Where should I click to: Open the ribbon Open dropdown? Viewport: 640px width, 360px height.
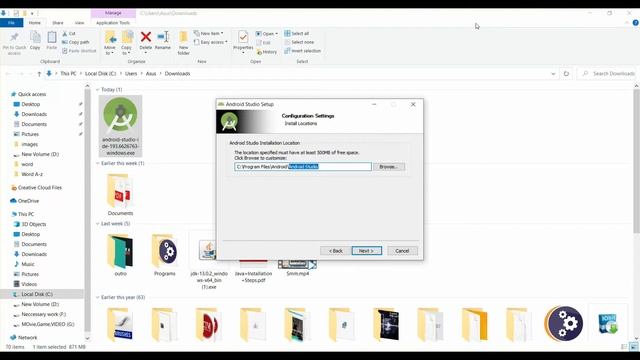tap(267, 33)
